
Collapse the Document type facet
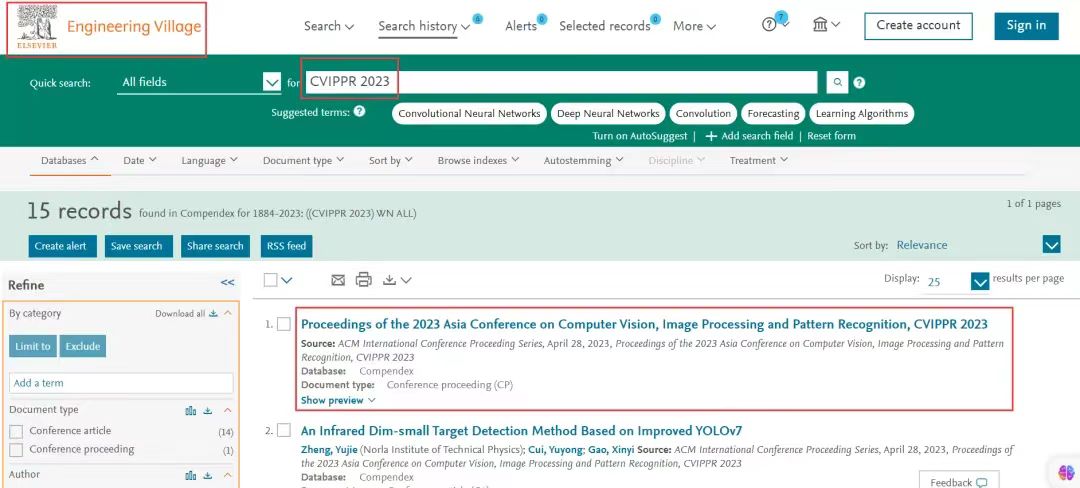pos(228,411)
